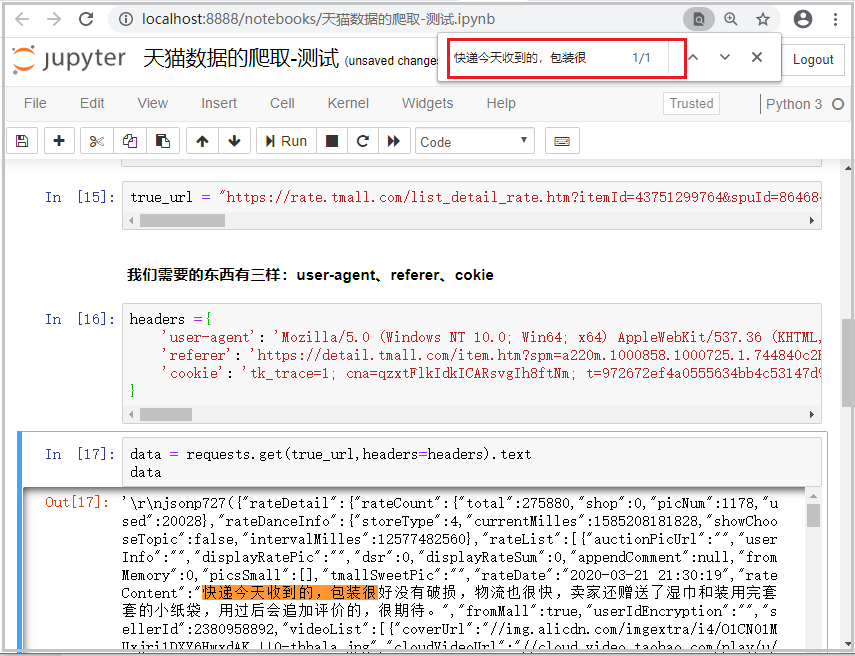Click cell 15's horizontal scrollbar thumb
The width and height of the screenshot is (855, 656).
point(182,220)
